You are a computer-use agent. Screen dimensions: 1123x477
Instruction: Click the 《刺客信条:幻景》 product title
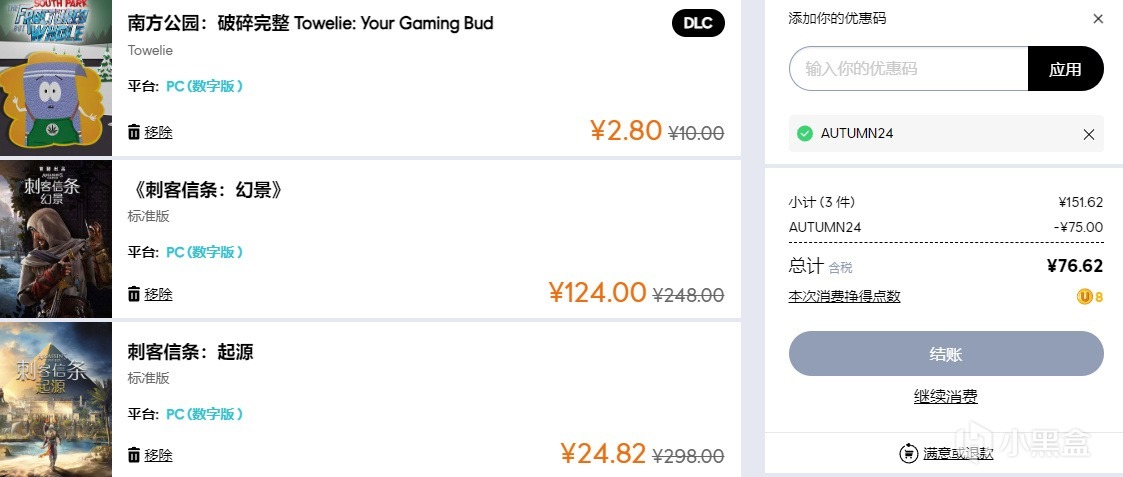point(207,189)
